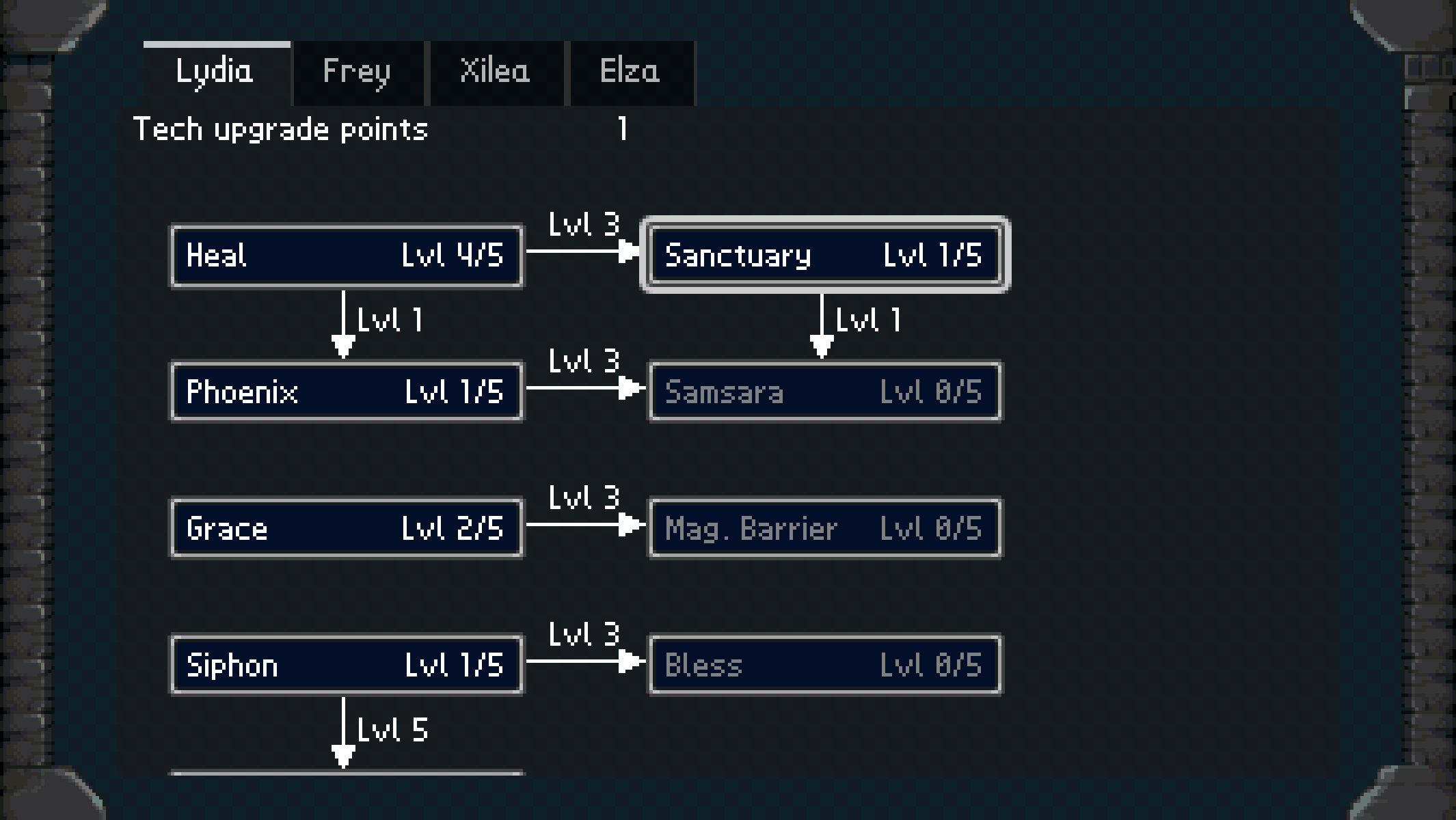Click the arrow from Heal to Sanctuary
Screen dimensions: 1456x820
[x=585, y=251]
